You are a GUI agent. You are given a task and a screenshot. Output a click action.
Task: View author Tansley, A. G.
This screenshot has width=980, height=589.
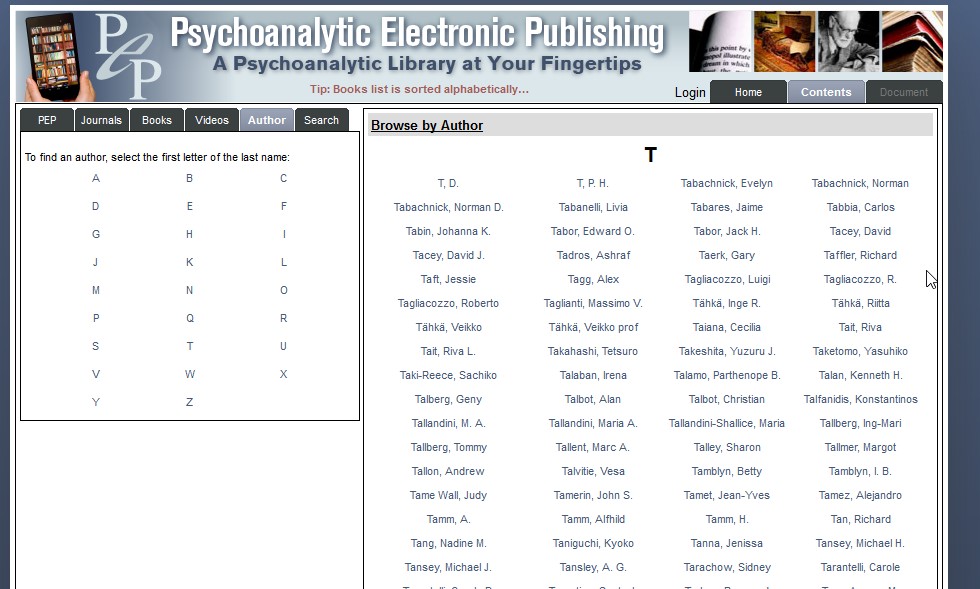coord(593,567)
